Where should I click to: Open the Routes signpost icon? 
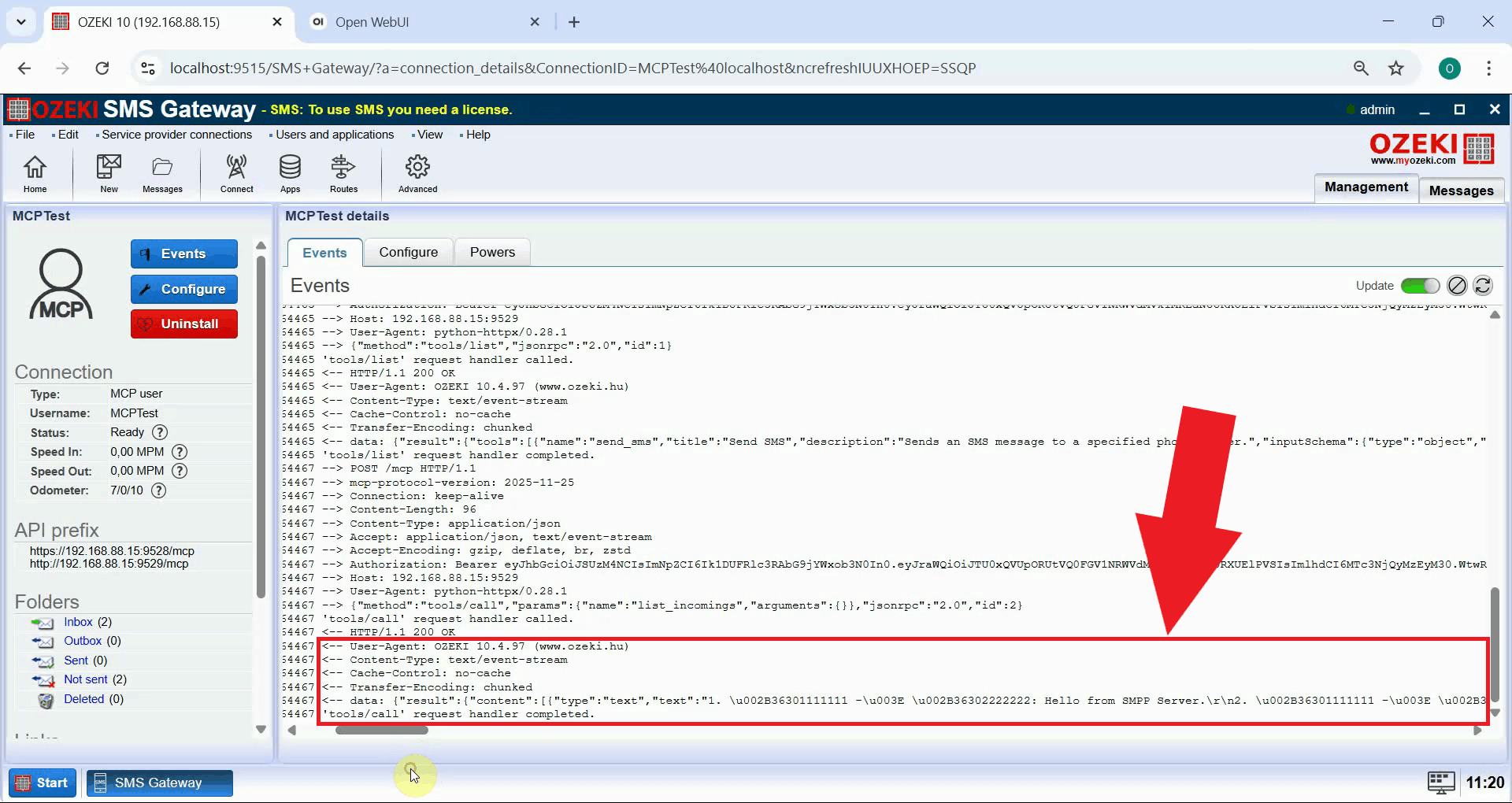(x=343, y=173)
